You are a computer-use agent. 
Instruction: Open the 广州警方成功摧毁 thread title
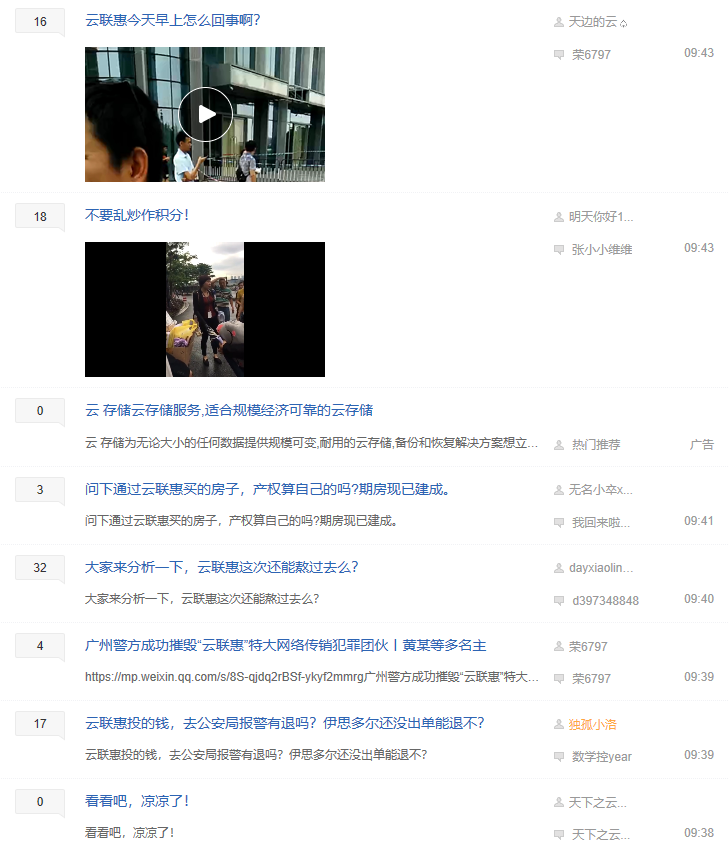coord(286,645)
